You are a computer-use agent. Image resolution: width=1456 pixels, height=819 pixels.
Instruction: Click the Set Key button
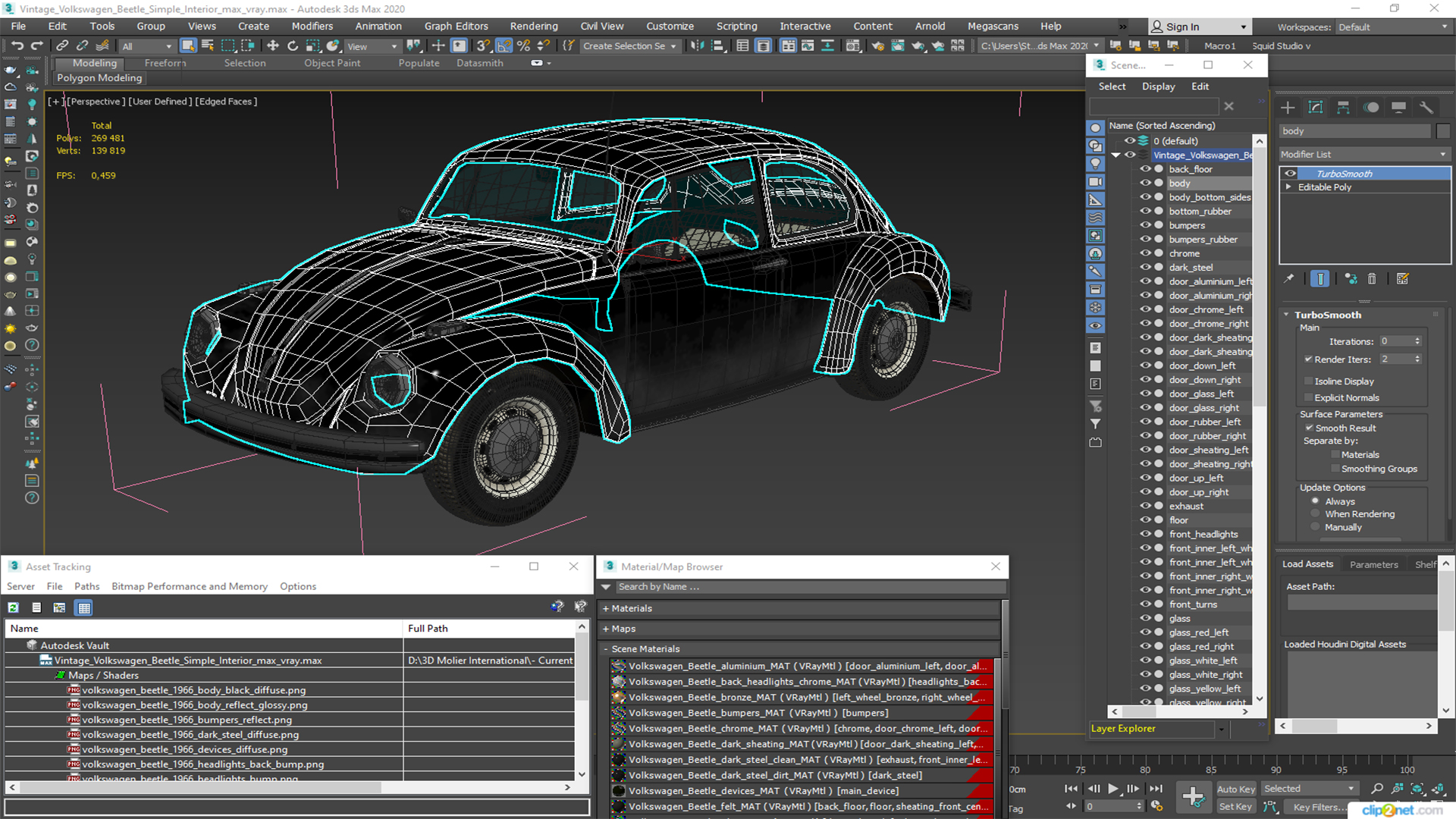pos(1235,807)
